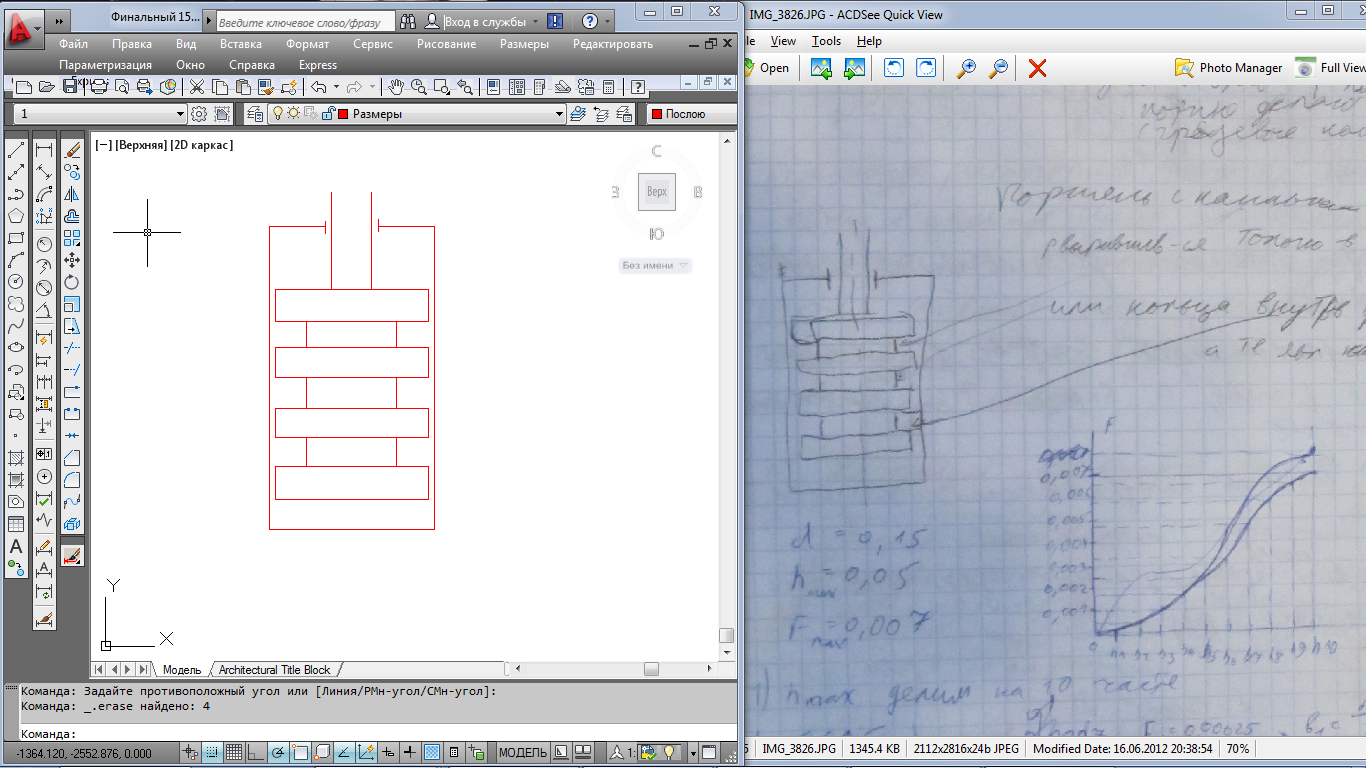Toggle Grid display in status bar
The image size is (1366, 768).
tap(234, 752)
